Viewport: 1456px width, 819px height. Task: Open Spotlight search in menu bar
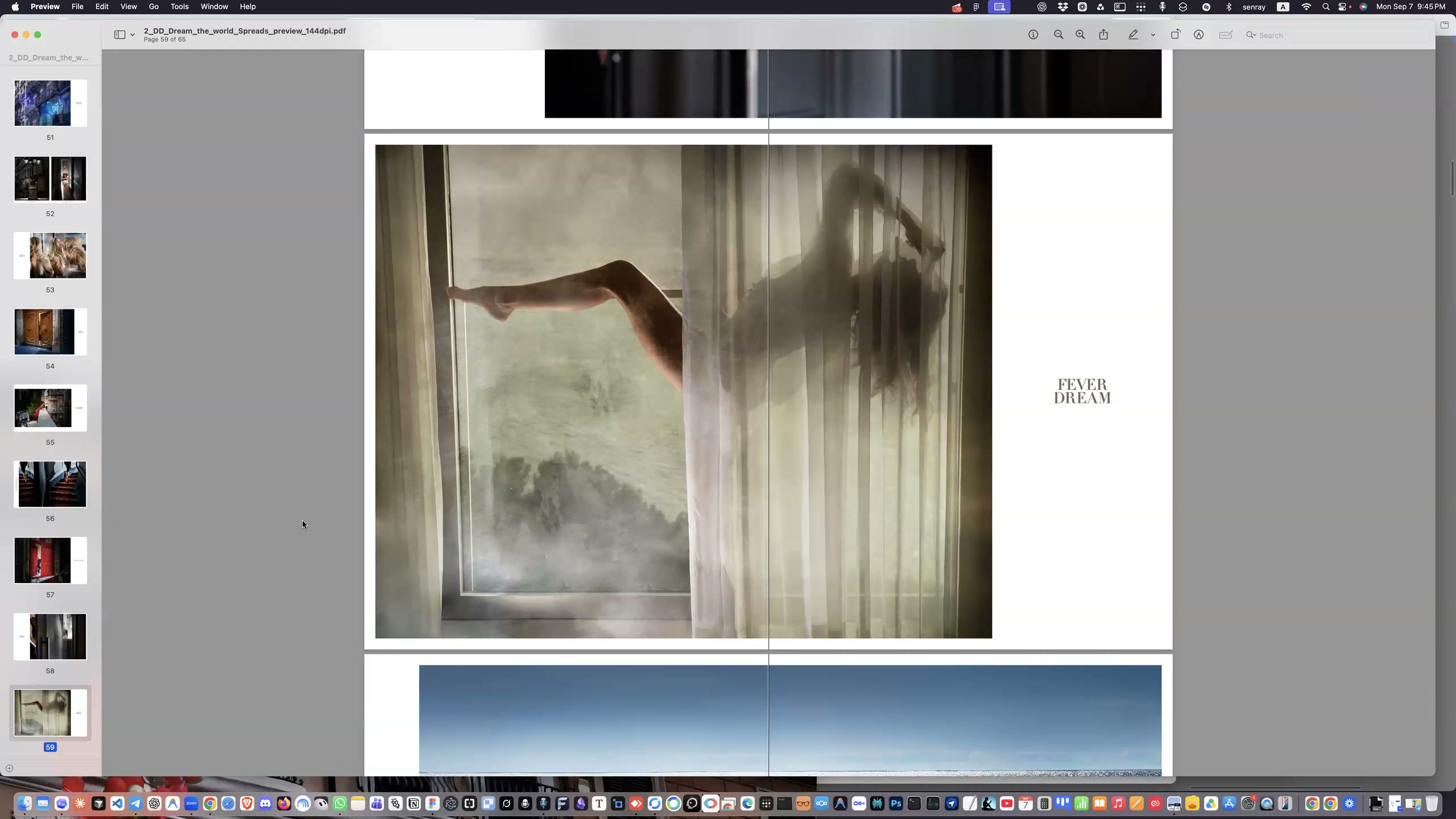point(1326,7)
